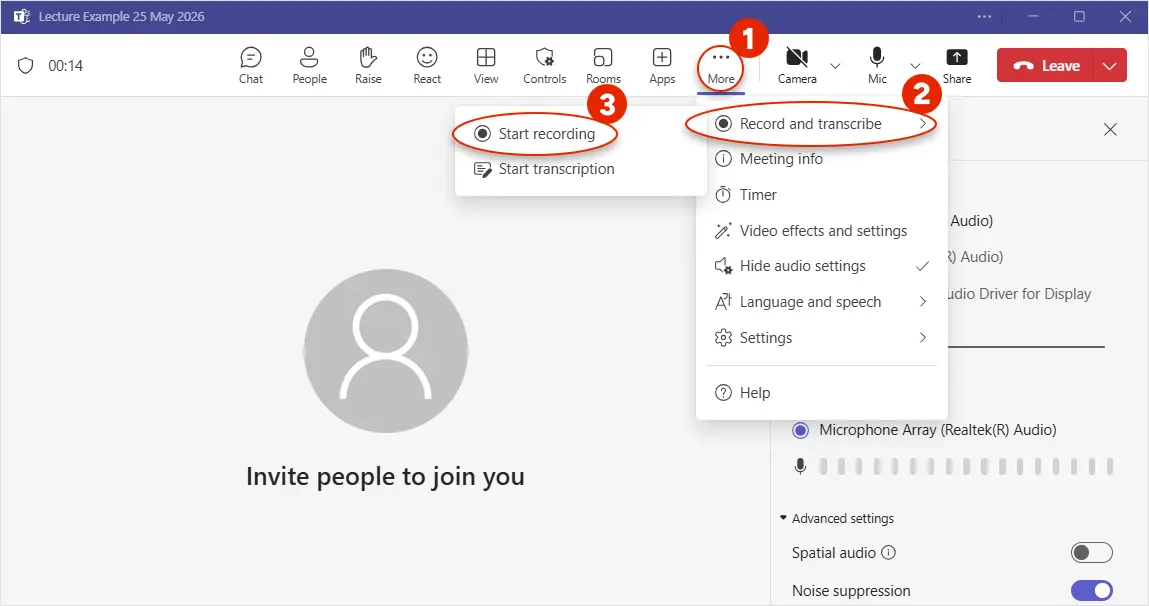Open meeting Controls
The height and width of the screenshot is (606, 1149).
[x=544, y=65]
